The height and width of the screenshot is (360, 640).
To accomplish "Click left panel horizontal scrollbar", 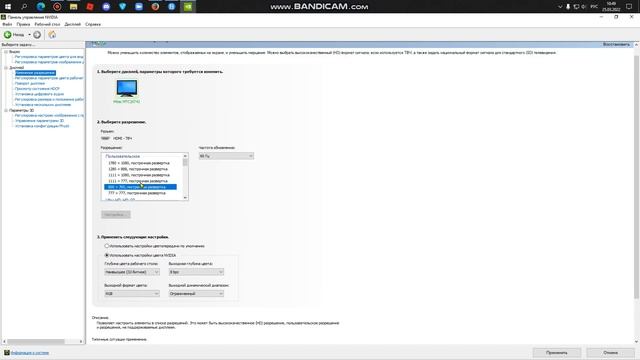I will (x=36, y=341).
